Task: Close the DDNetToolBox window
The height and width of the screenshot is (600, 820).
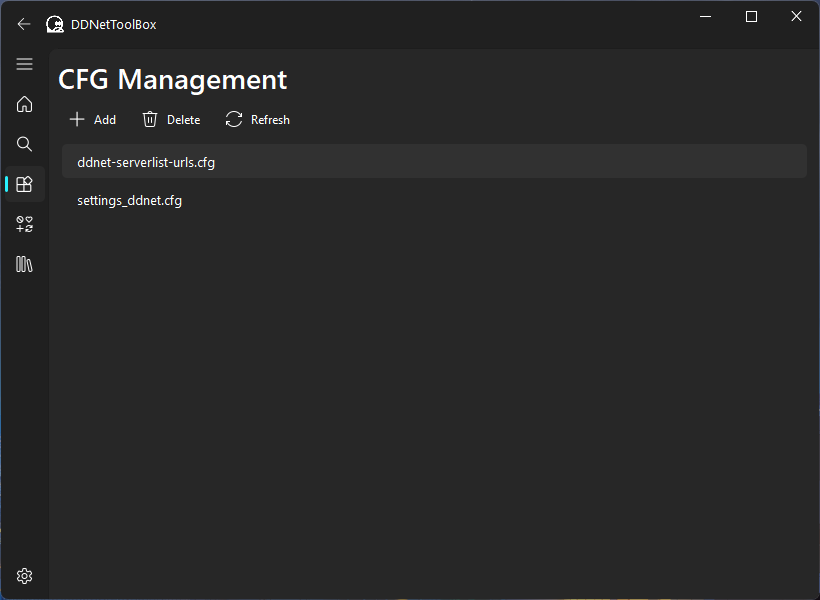Action: [x=796, y=17]
